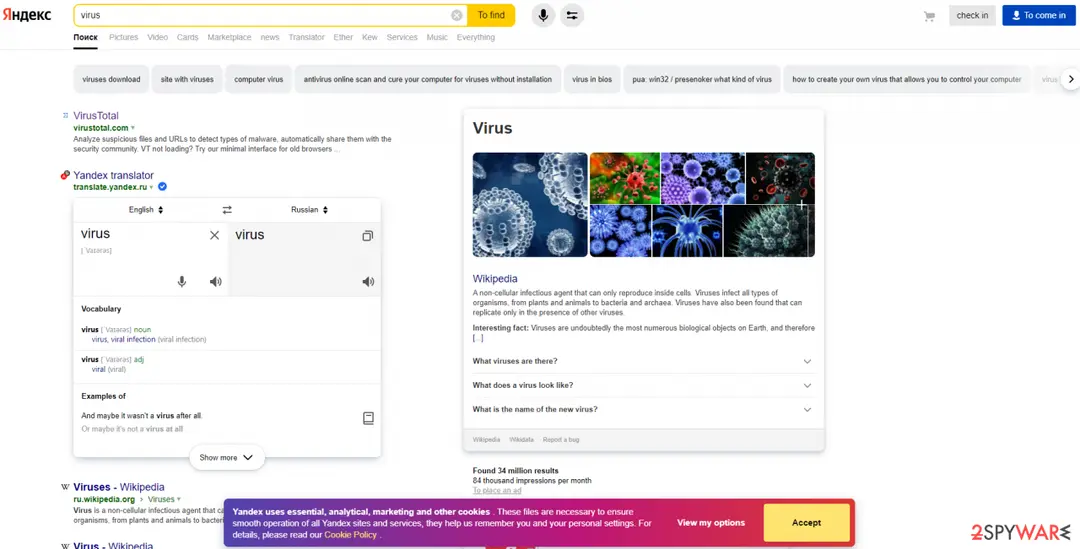Image resolution: width=1080 pixels, height=549 pixels.
Task: Play source word pronunciation
Action: click(x=216, y=281)
